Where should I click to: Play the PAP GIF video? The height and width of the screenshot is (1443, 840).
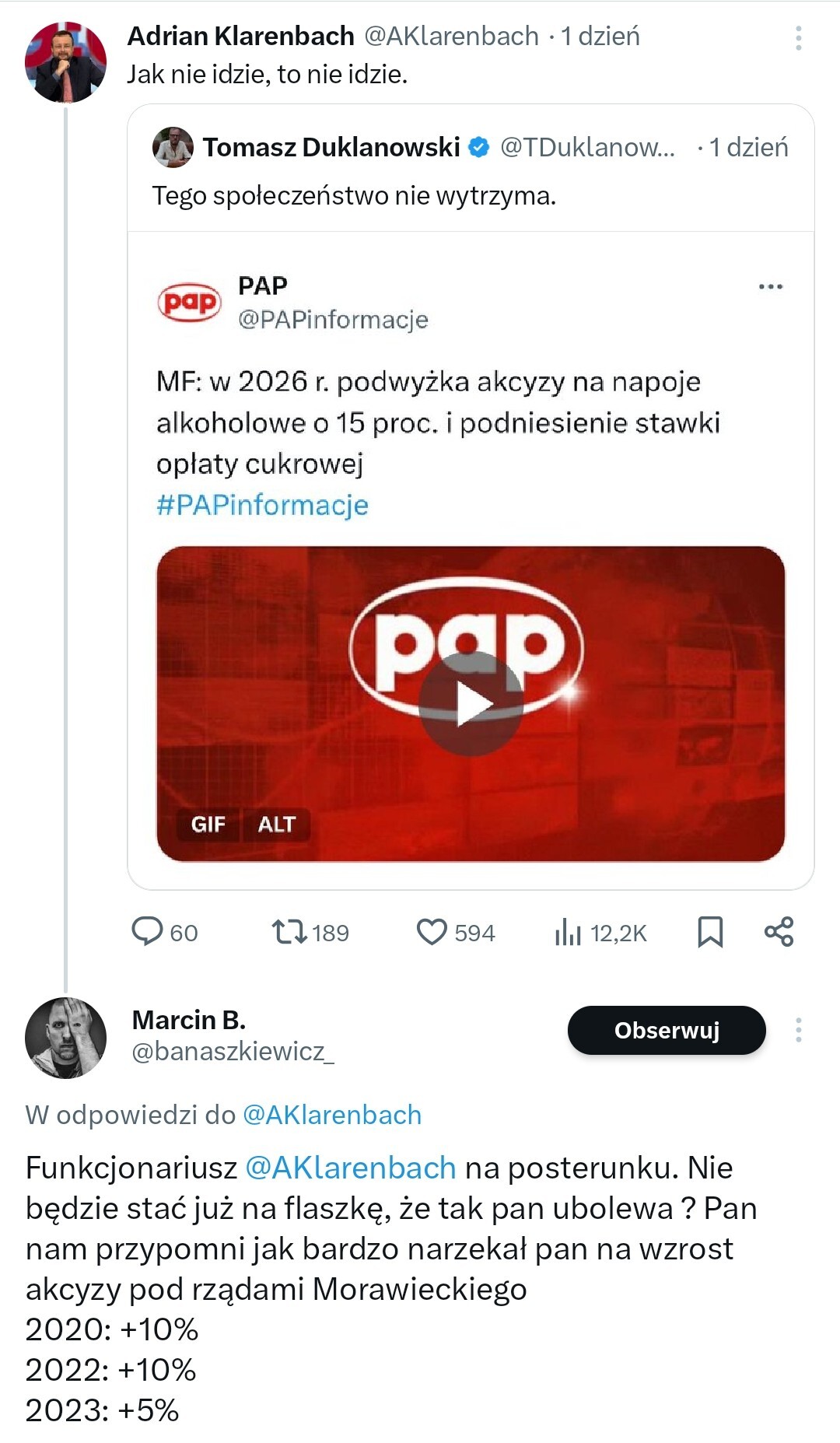(471, 703)
